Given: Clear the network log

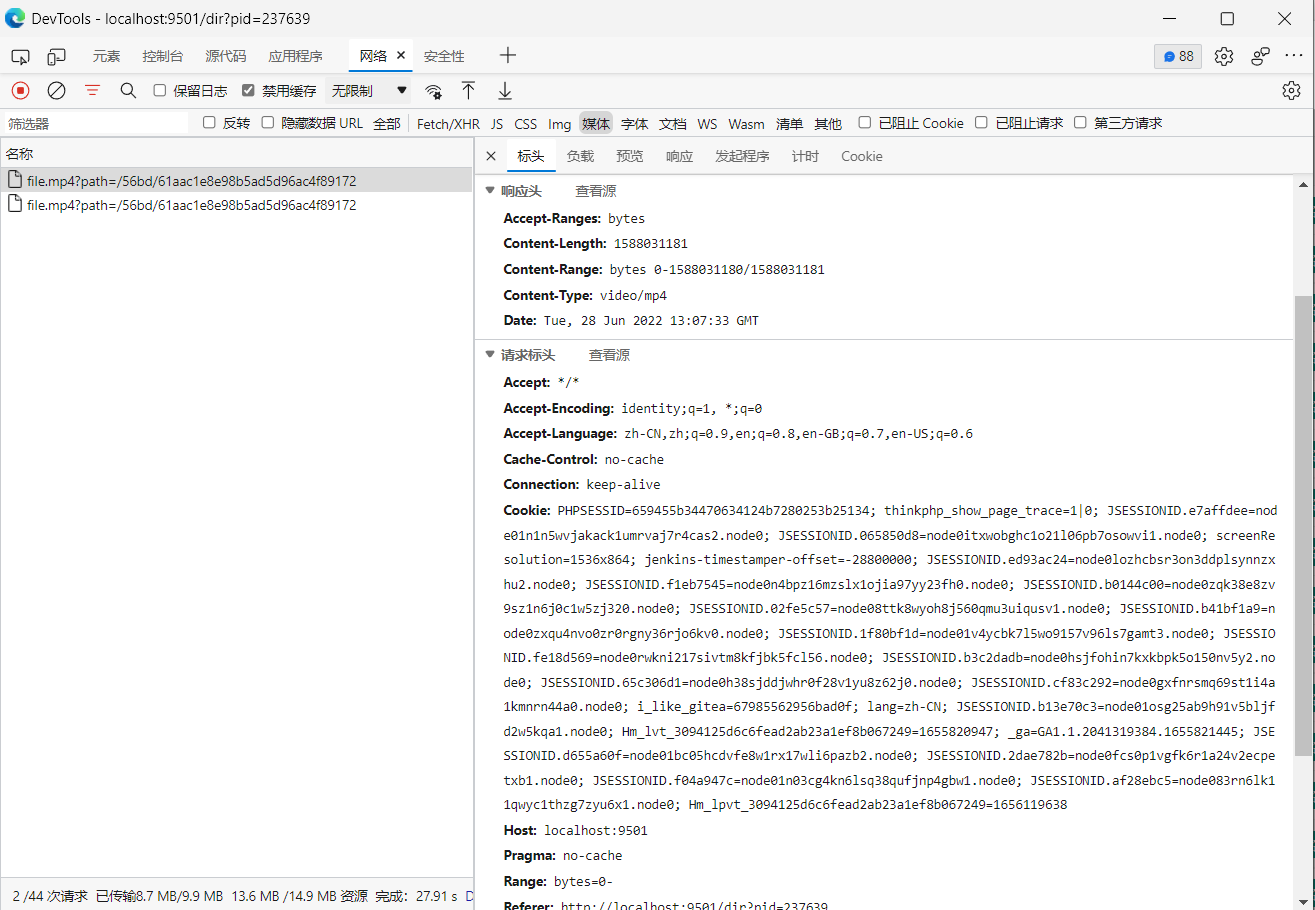Looking at the screenshot, I should [57, 91].
